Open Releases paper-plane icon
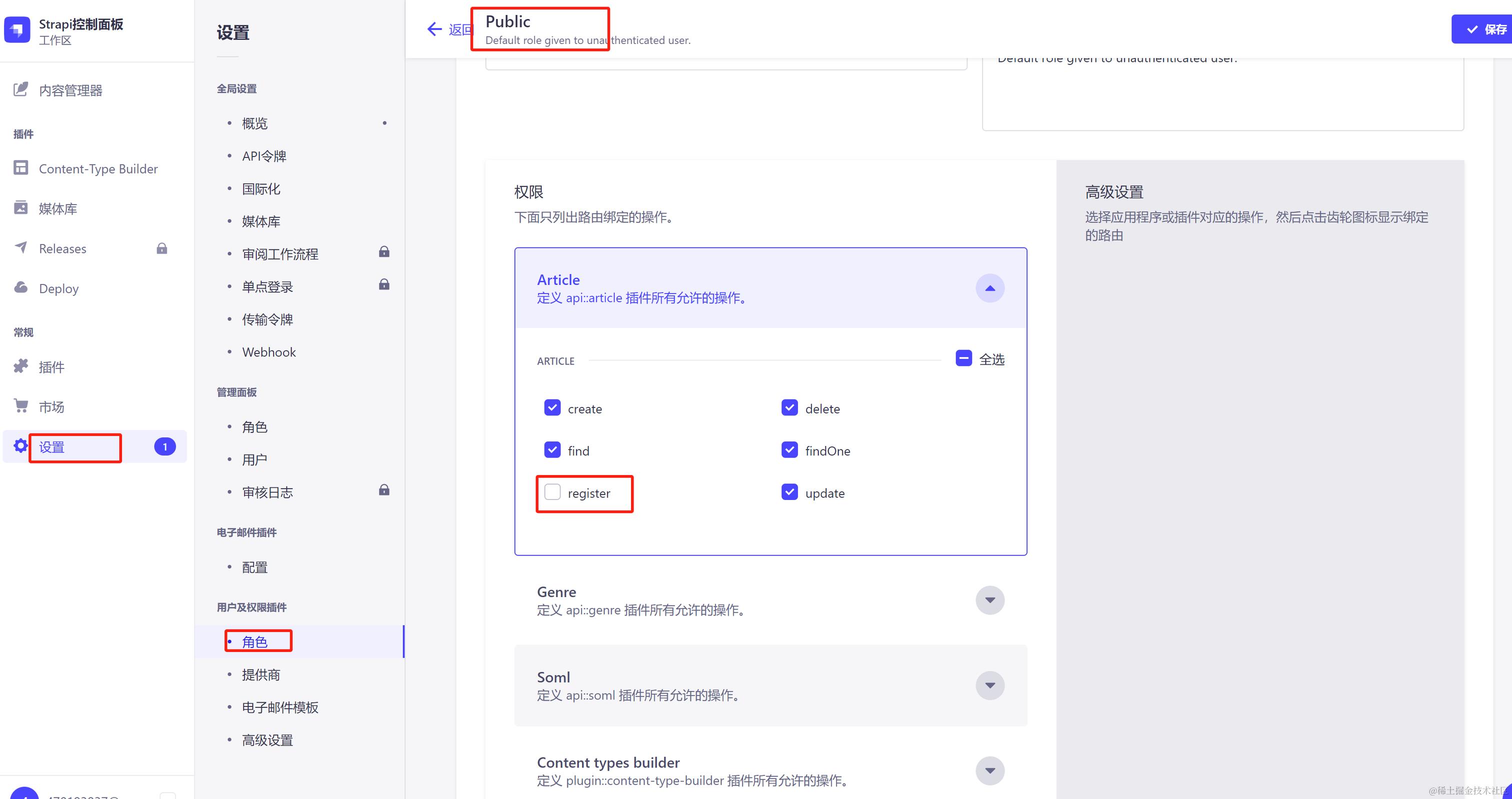 (x=20, y=247)
